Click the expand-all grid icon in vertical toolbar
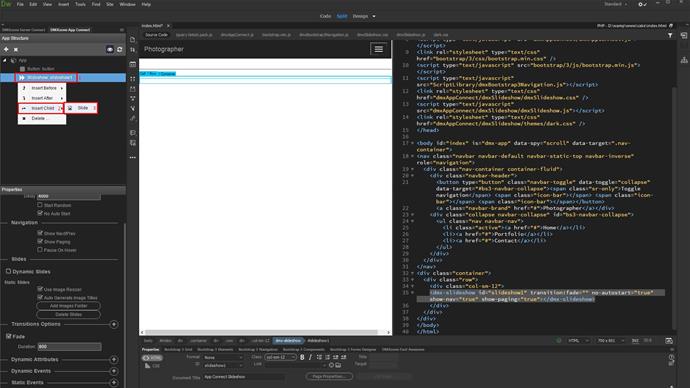690x388 pixels. coord(132,79)
